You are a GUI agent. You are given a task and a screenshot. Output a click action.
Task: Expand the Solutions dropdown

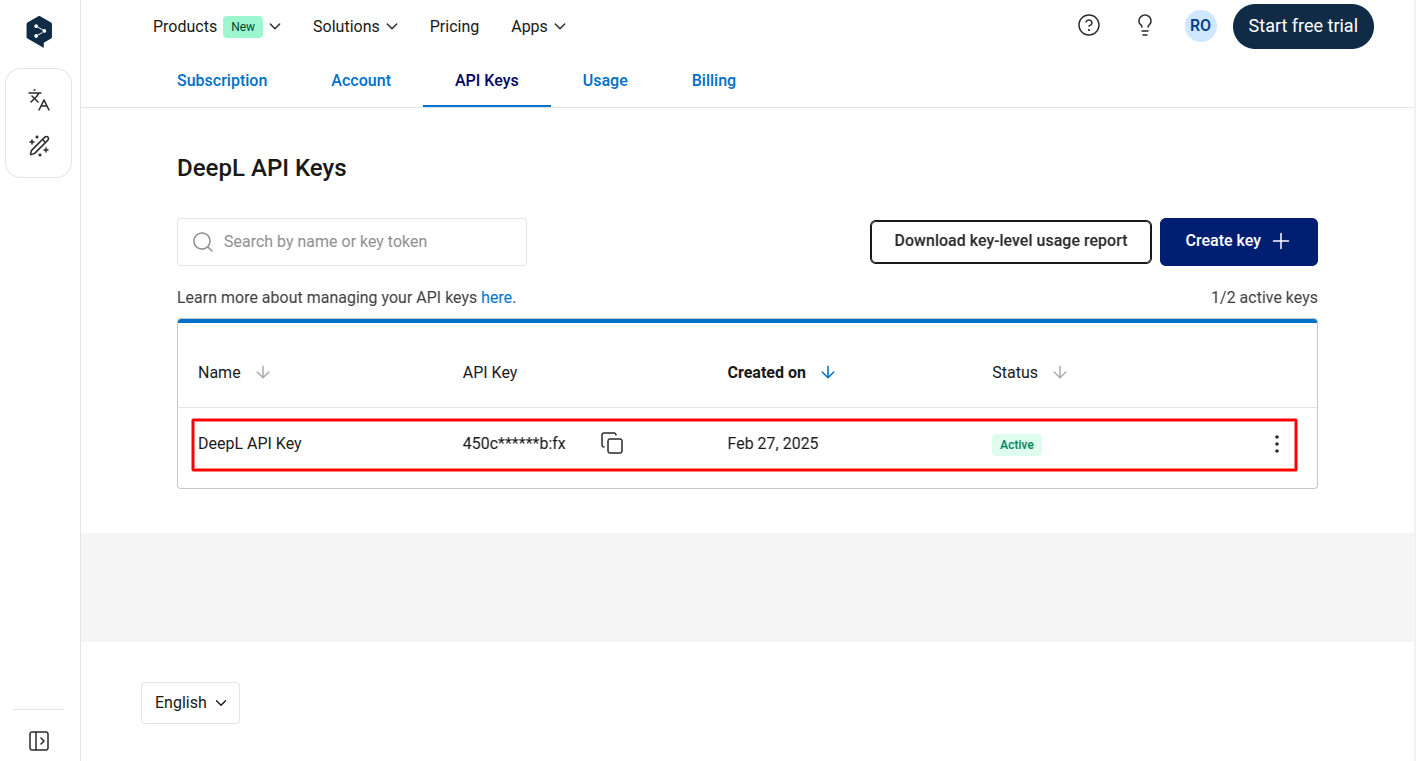pos(355,26)
